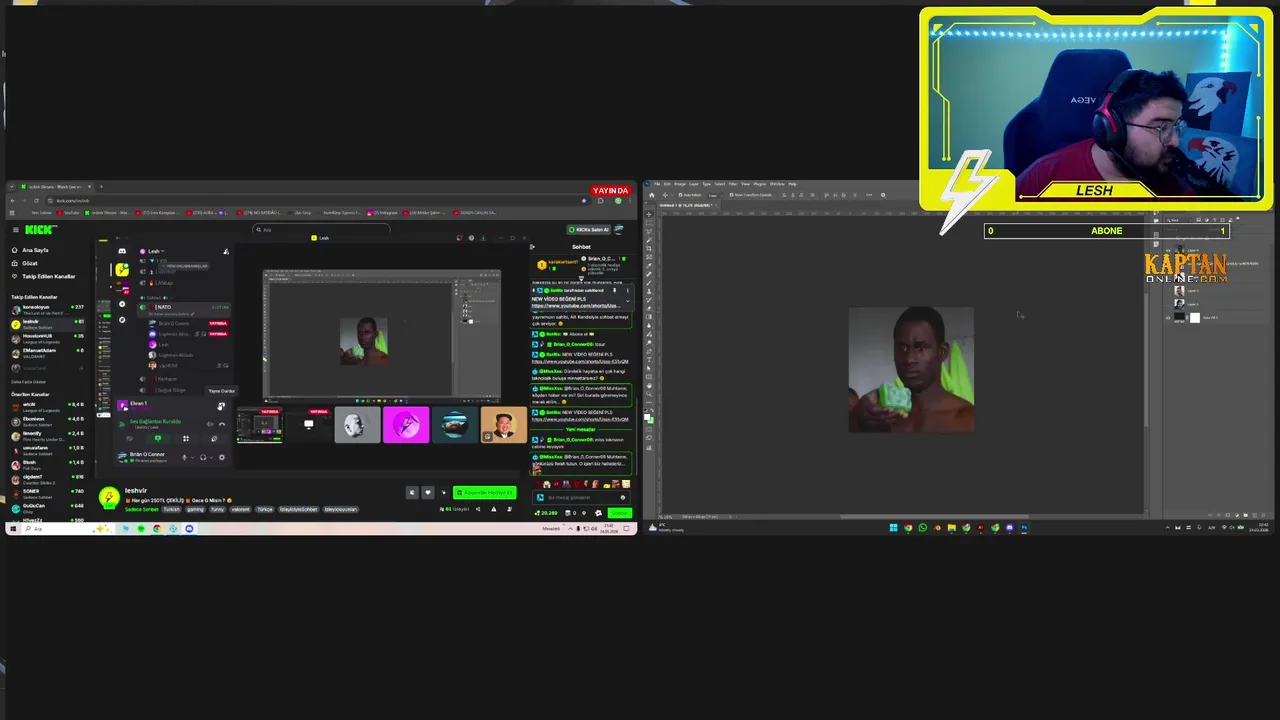Toggle Auto-Select checkbox in Photoshop options bar
This screenshot has height=720, width=1280.
tap(680, 195)
